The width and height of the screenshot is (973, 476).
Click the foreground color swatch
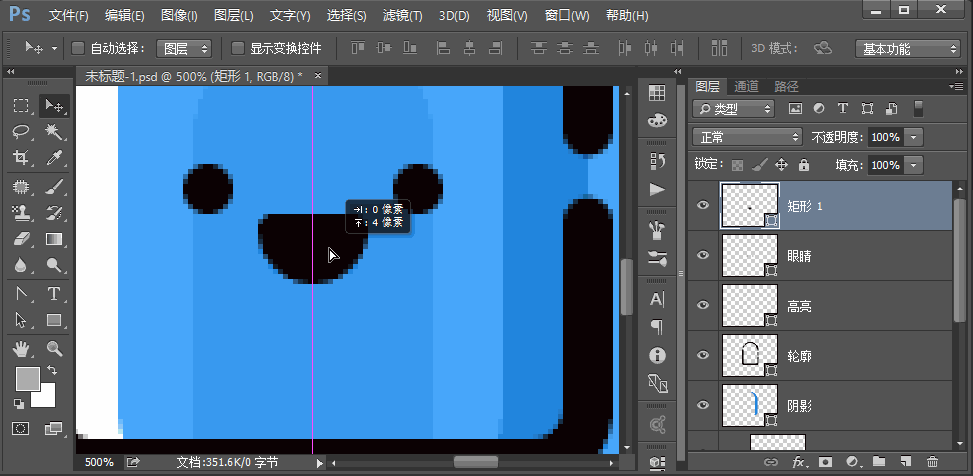click(26, 377)
